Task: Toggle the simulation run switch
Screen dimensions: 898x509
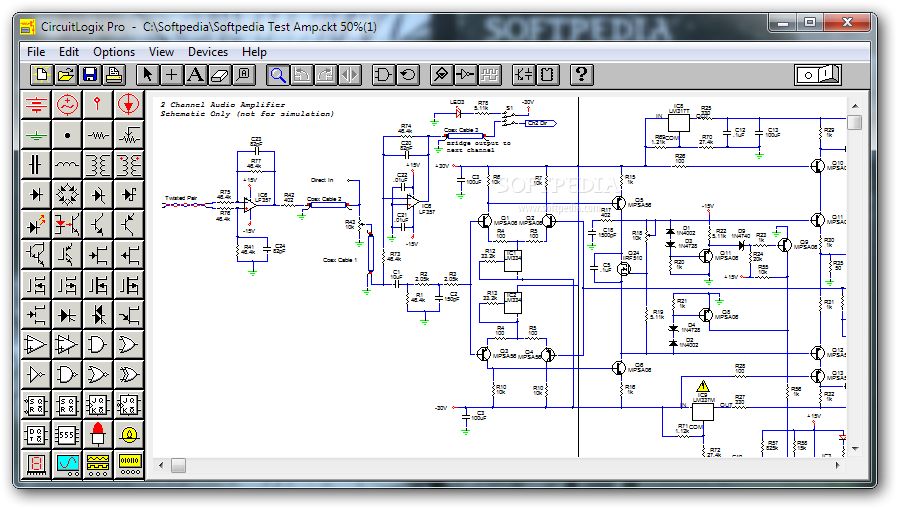Action: (818, 75)
